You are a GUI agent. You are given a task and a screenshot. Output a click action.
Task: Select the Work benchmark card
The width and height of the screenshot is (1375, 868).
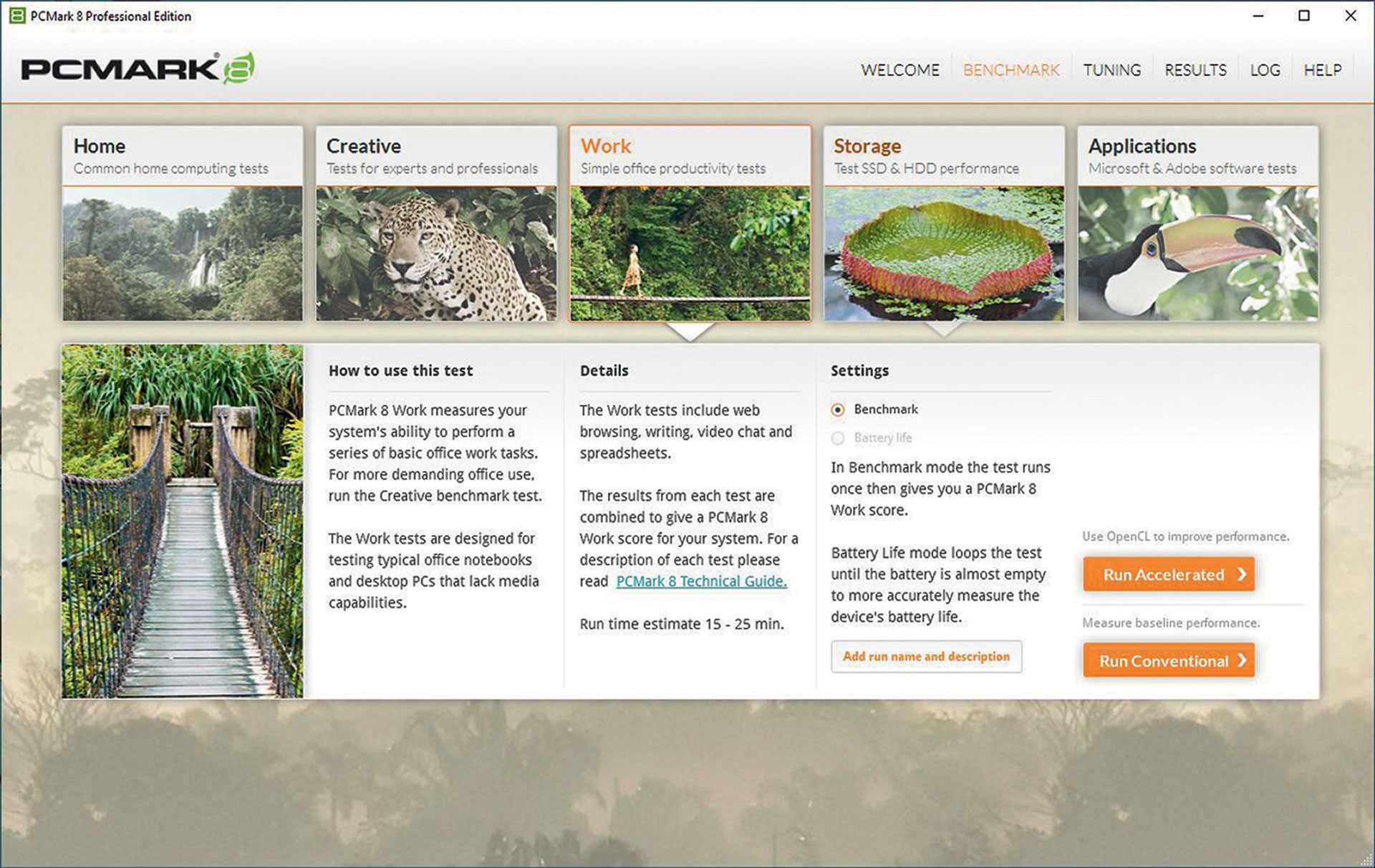point(690,223)
